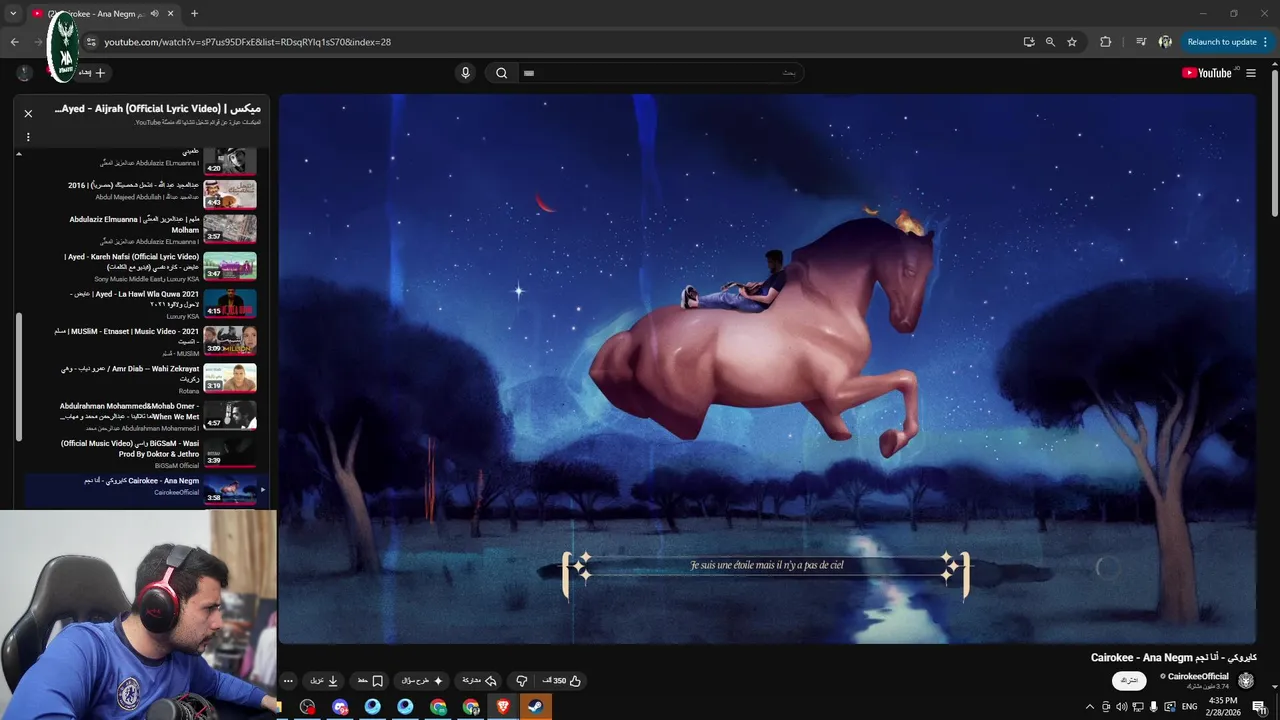
Task: Open a new browser tab
Action: coord(194,14)
